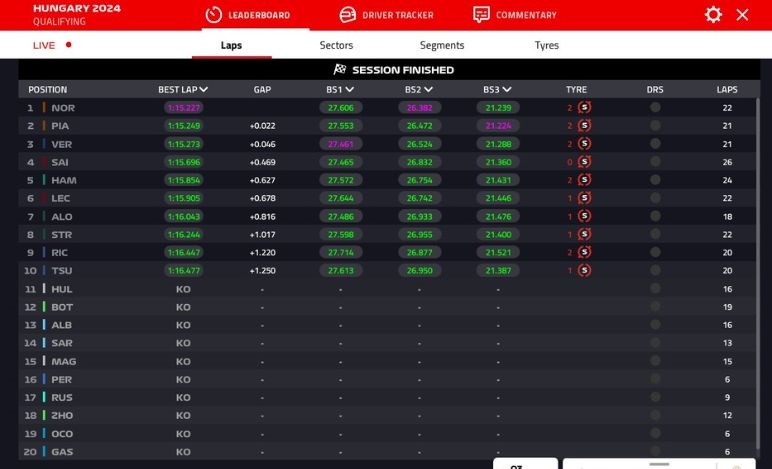This screenshot has width=772, height=469.
Task: Click the soft tyre icon for TSU
Action: coord(584,270)
